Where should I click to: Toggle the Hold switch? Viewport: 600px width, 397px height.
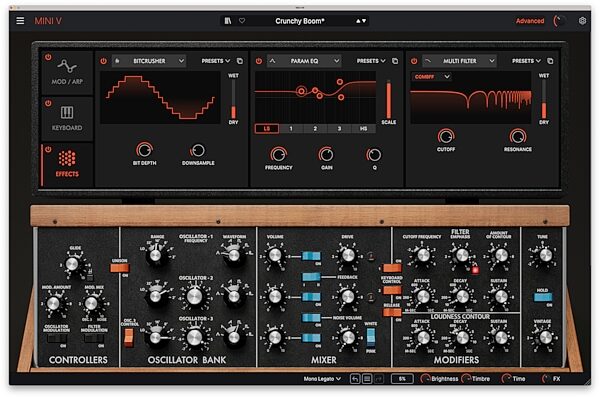click(x=543, y=297)
